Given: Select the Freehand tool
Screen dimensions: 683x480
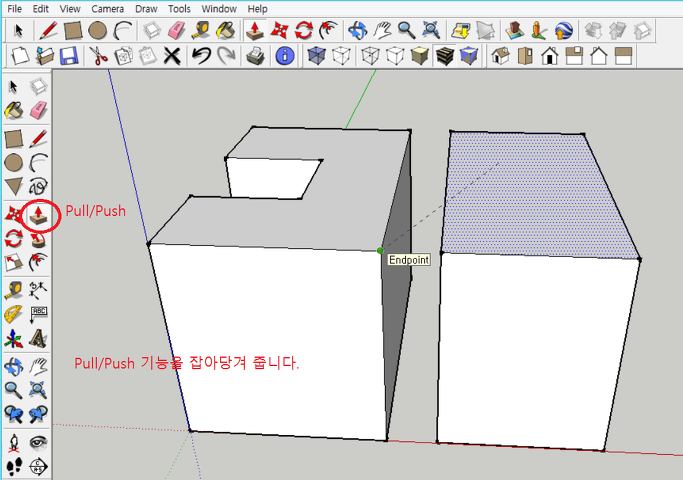Looking at the screenshot, I should click(38, 186).
